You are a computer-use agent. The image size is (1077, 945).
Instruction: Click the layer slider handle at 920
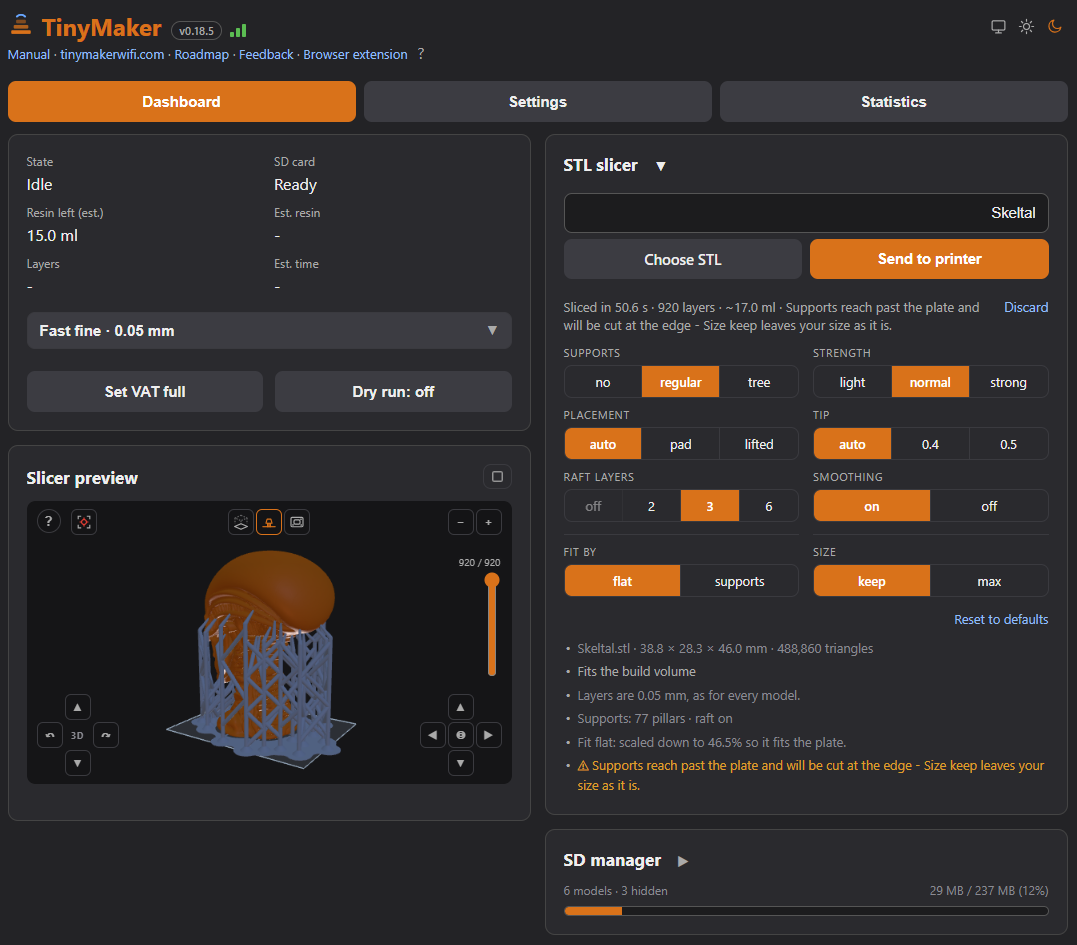coord(492,580)
